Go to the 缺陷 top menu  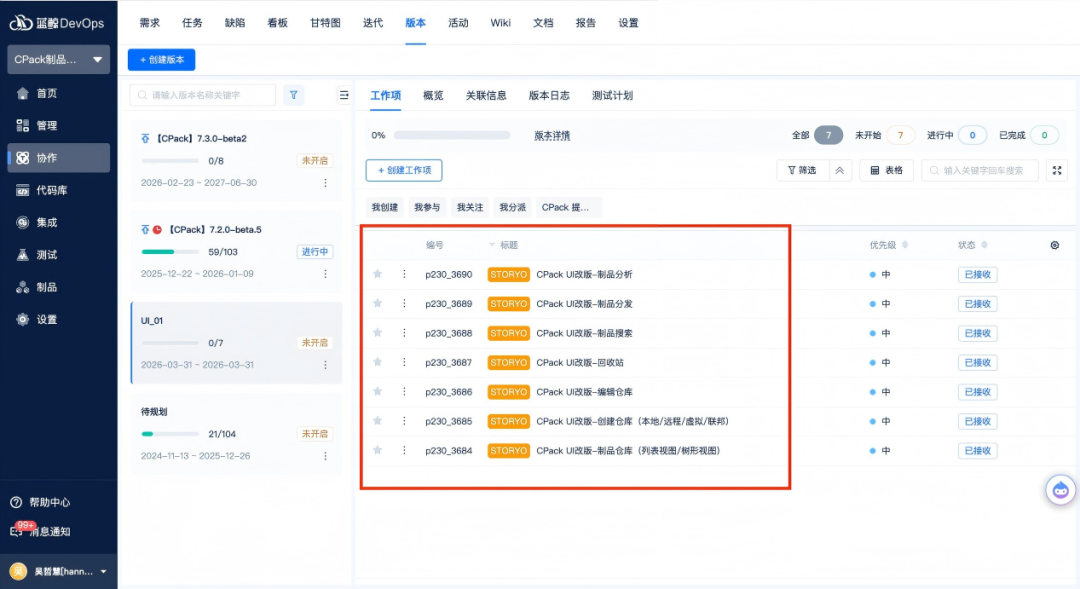coord(235,23)
